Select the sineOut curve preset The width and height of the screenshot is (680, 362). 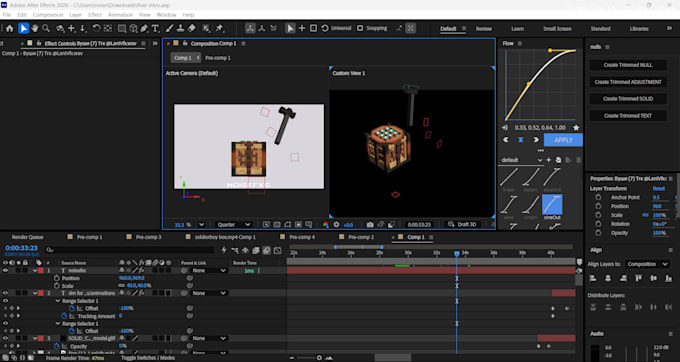552,207
